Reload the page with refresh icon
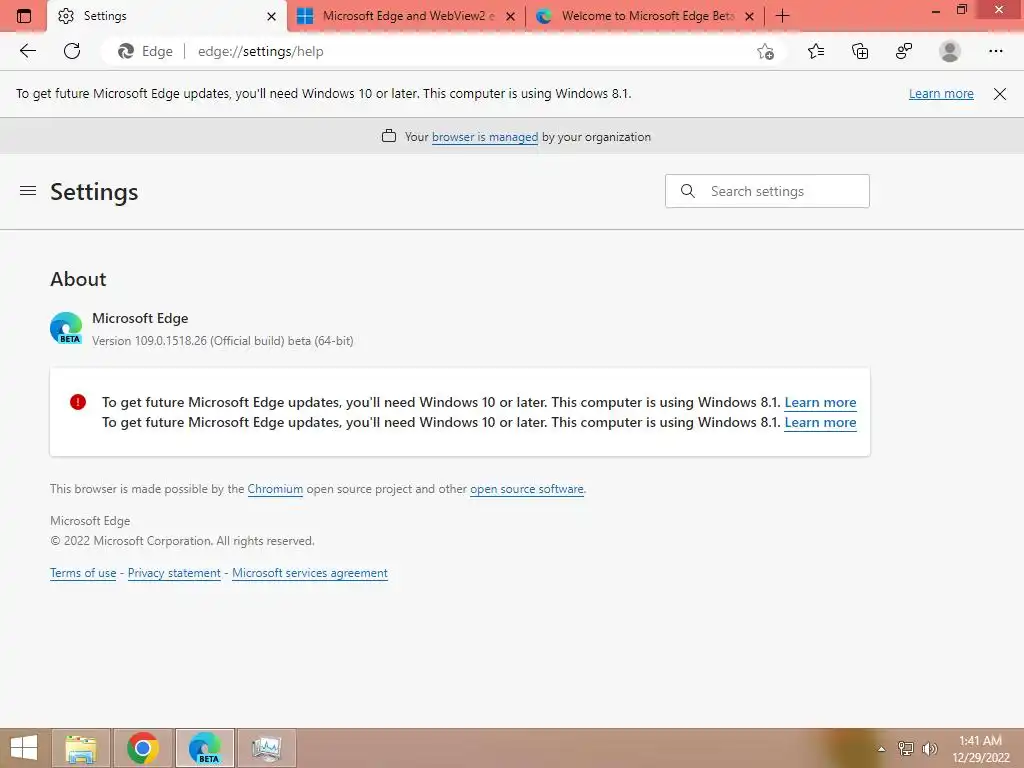1024x768 pixels. tap(72, 51)
